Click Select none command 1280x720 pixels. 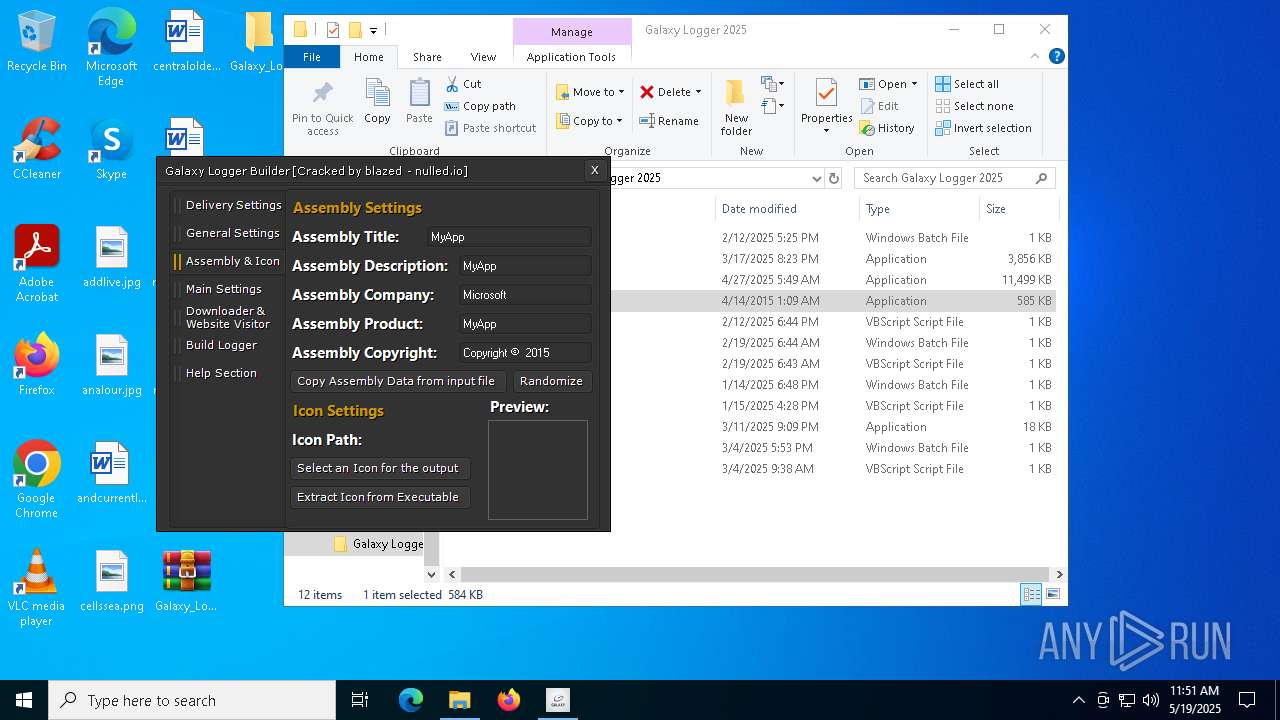(974, 106)
